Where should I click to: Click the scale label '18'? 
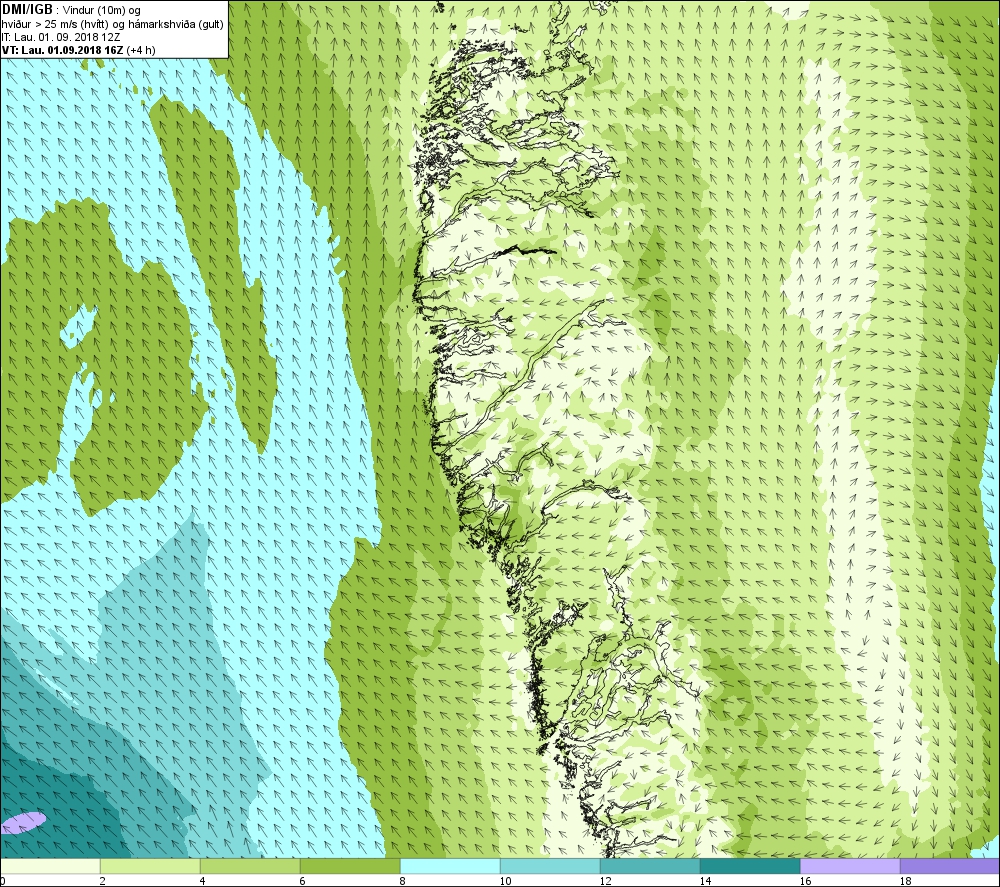pyautogui.click(x=906, y=881)
